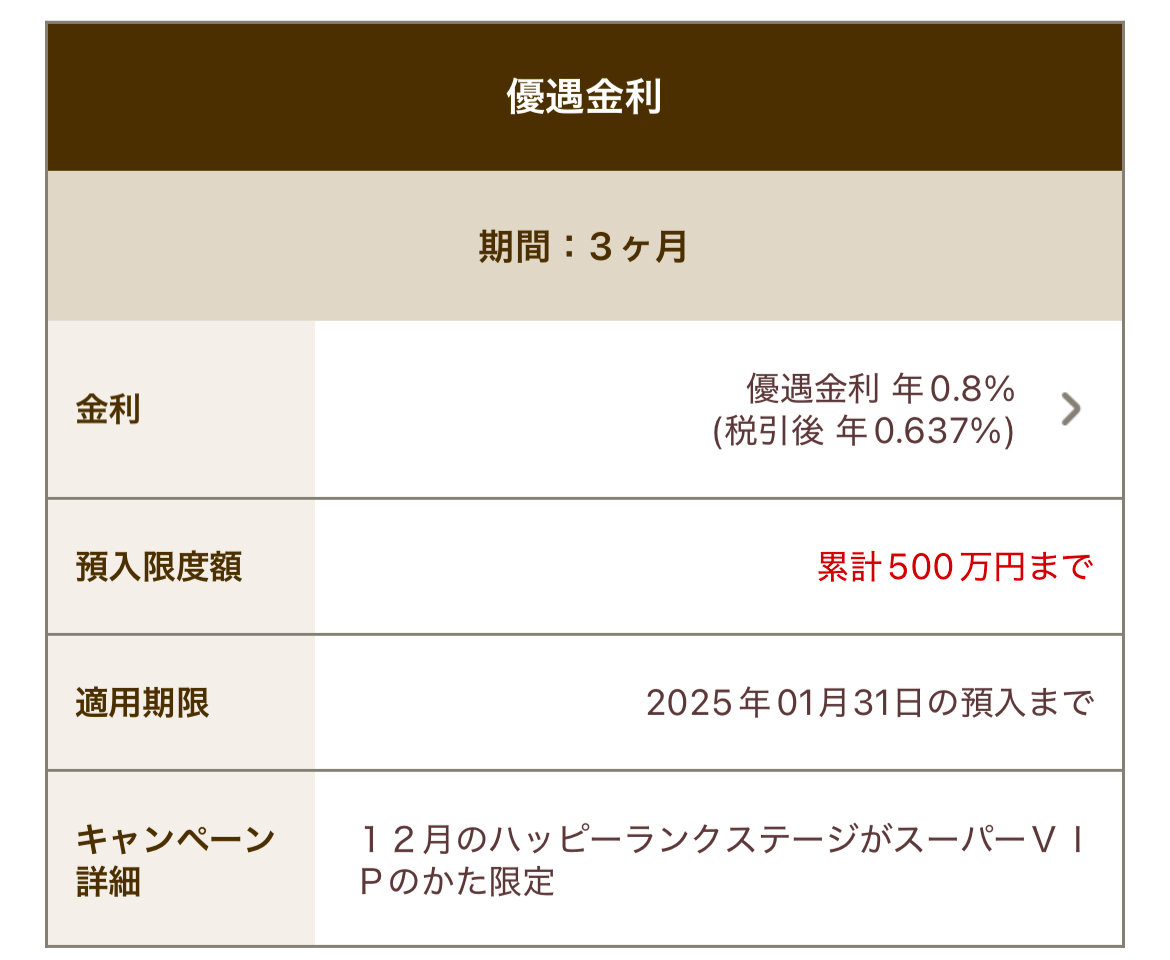Click the 01月31日 date portion
Viewport: 1170px width, 960px height.
(x=850, y=703)
